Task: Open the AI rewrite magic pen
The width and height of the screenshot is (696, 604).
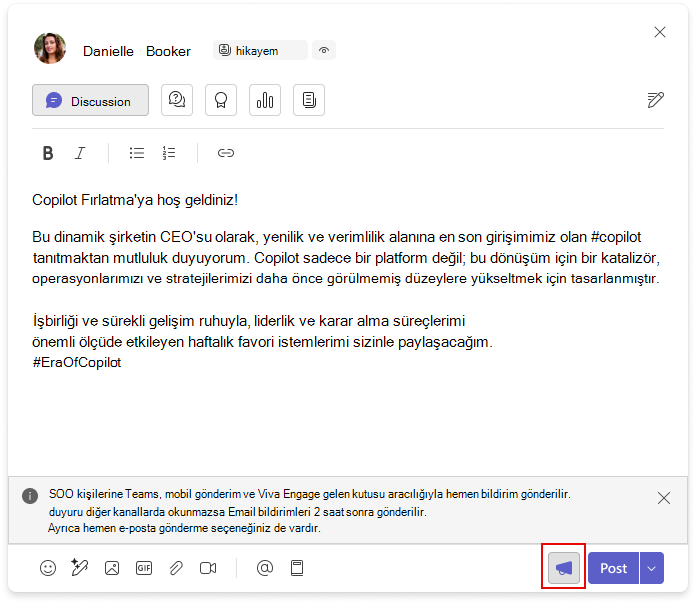Action: (79, 568)
